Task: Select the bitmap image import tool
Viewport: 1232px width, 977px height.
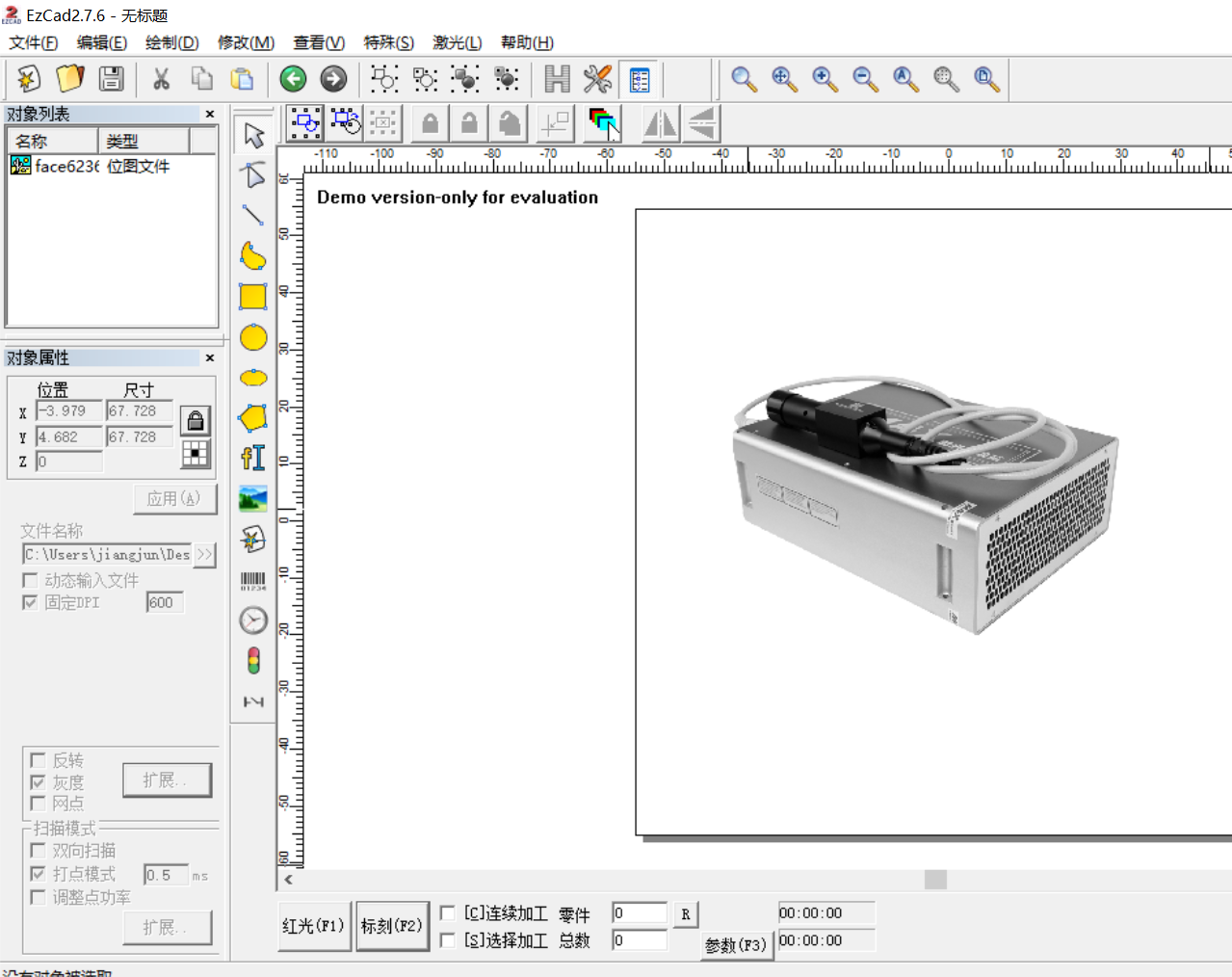Action: tap(253, 499)
